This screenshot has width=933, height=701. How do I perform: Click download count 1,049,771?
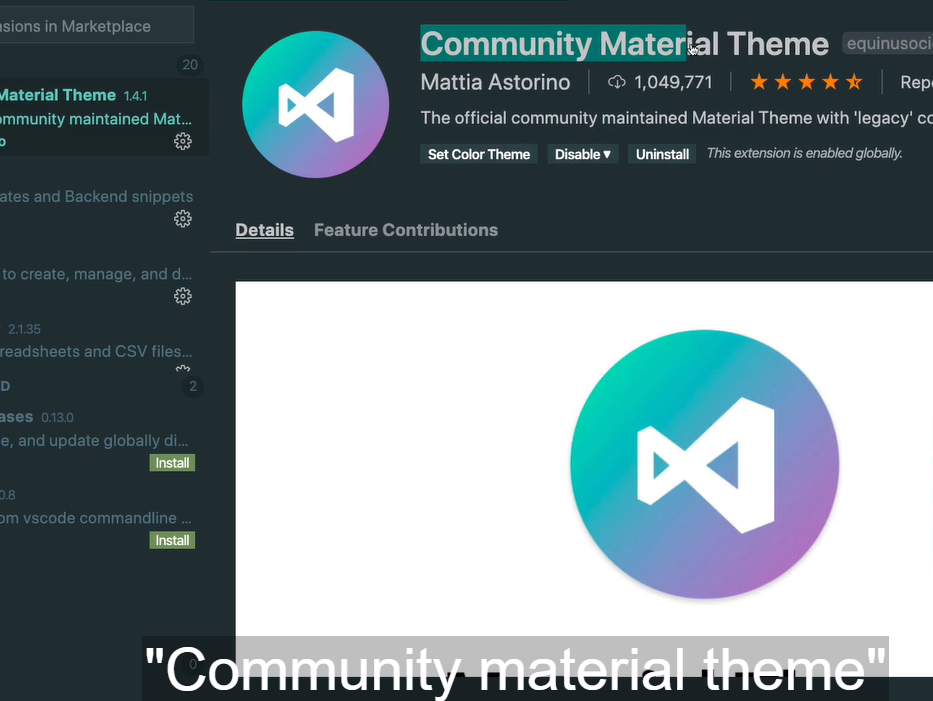pos(673,82)
